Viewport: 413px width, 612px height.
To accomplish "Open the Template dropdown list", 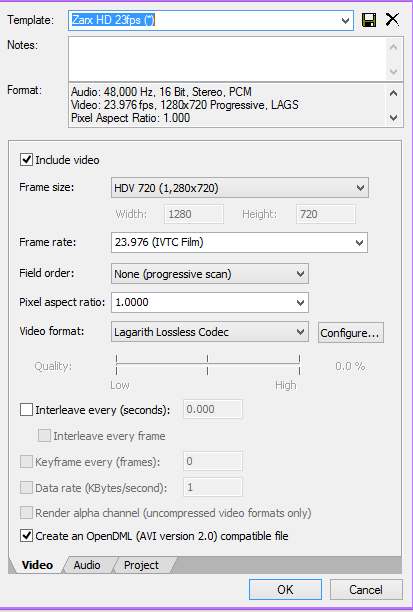I will point(345,20).
